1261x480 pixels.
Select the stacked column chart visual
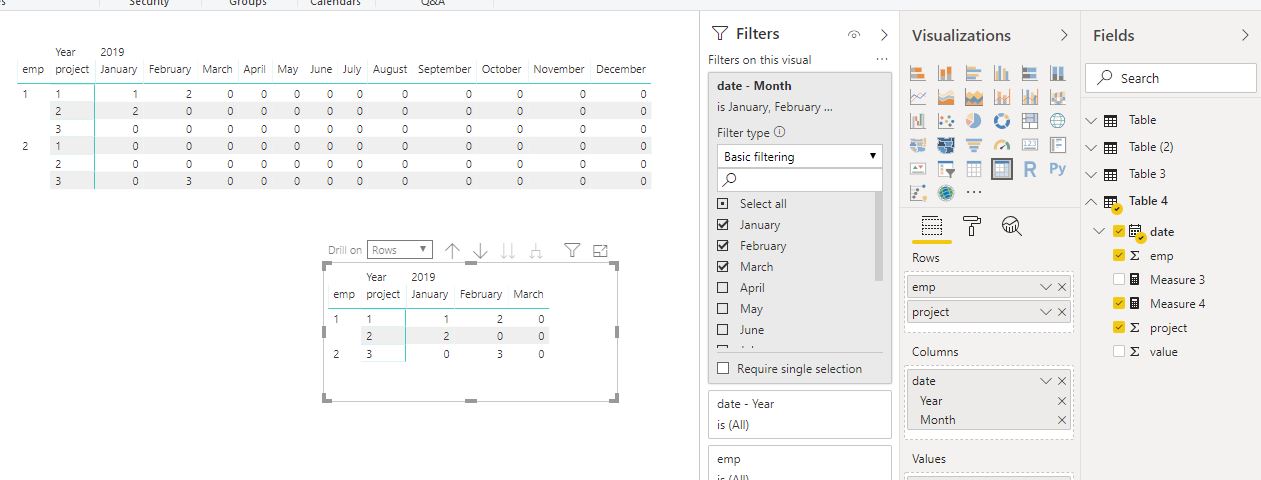(x=946, y=73)
